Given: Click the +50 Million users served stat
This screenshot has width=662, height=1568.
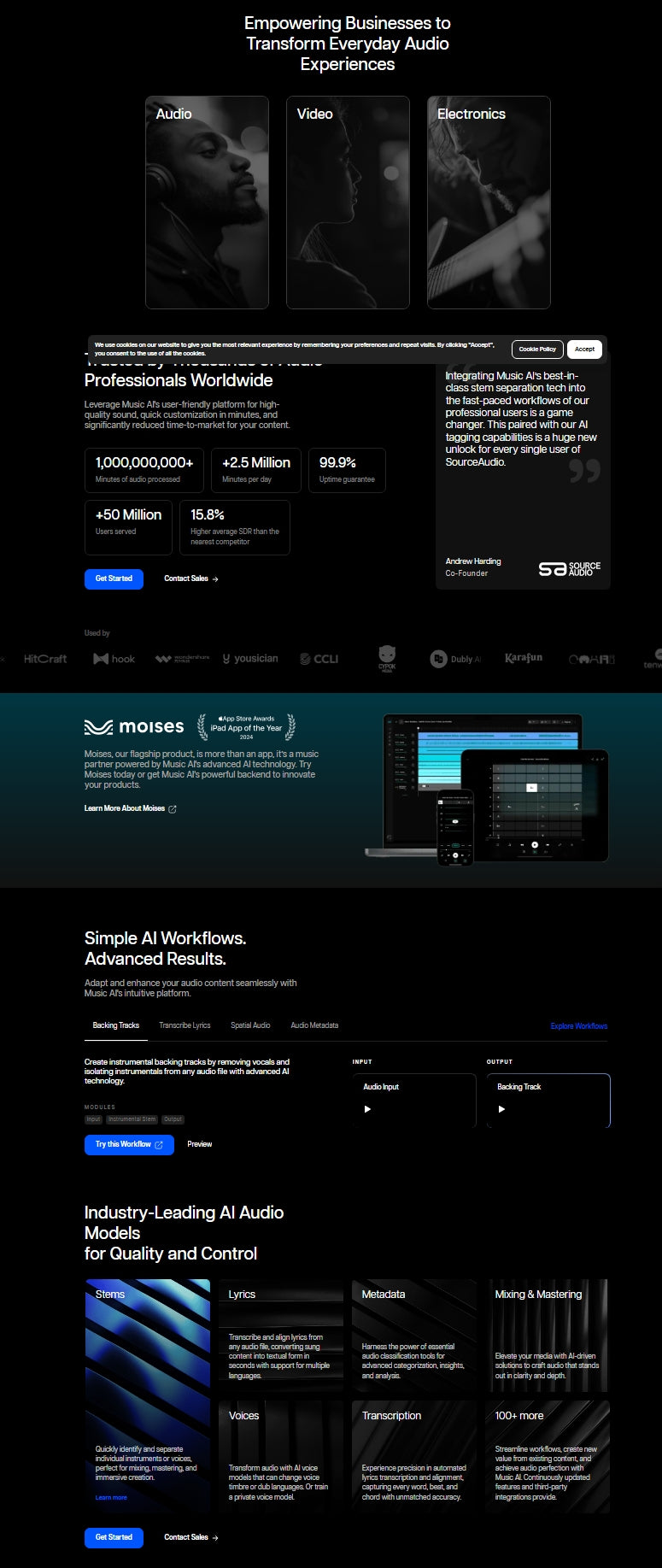Looking at the screenshot, I should (x=128, y=527).
